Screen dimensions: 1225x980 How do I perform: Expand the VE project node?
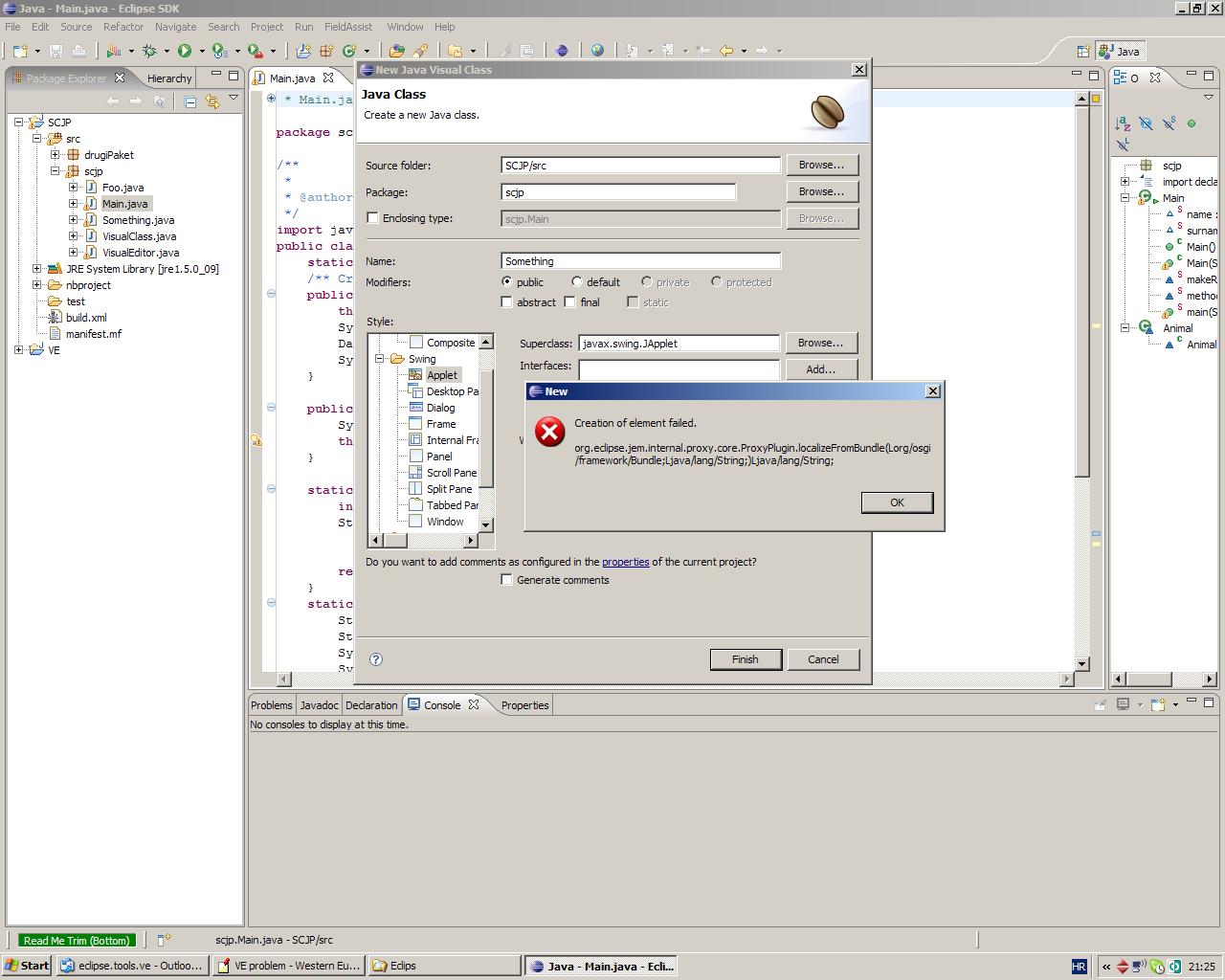tap(19, 350)
